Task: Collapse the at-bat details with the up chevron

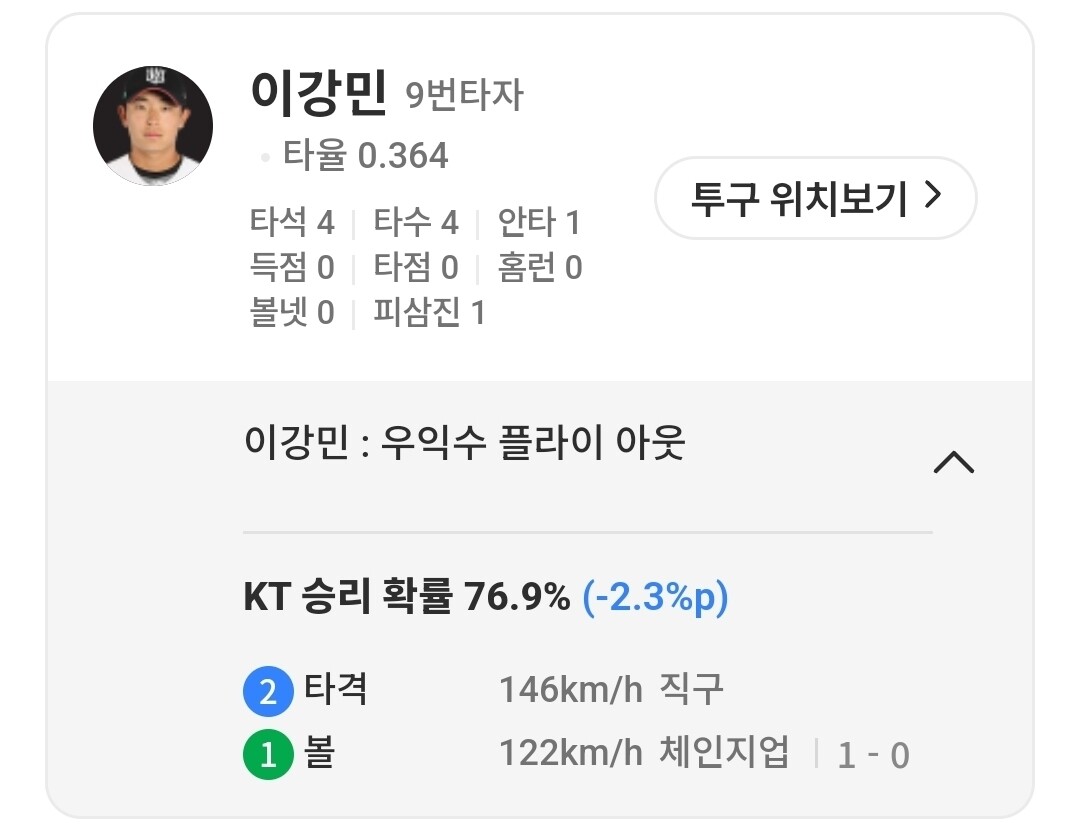Action: [953, 462]
